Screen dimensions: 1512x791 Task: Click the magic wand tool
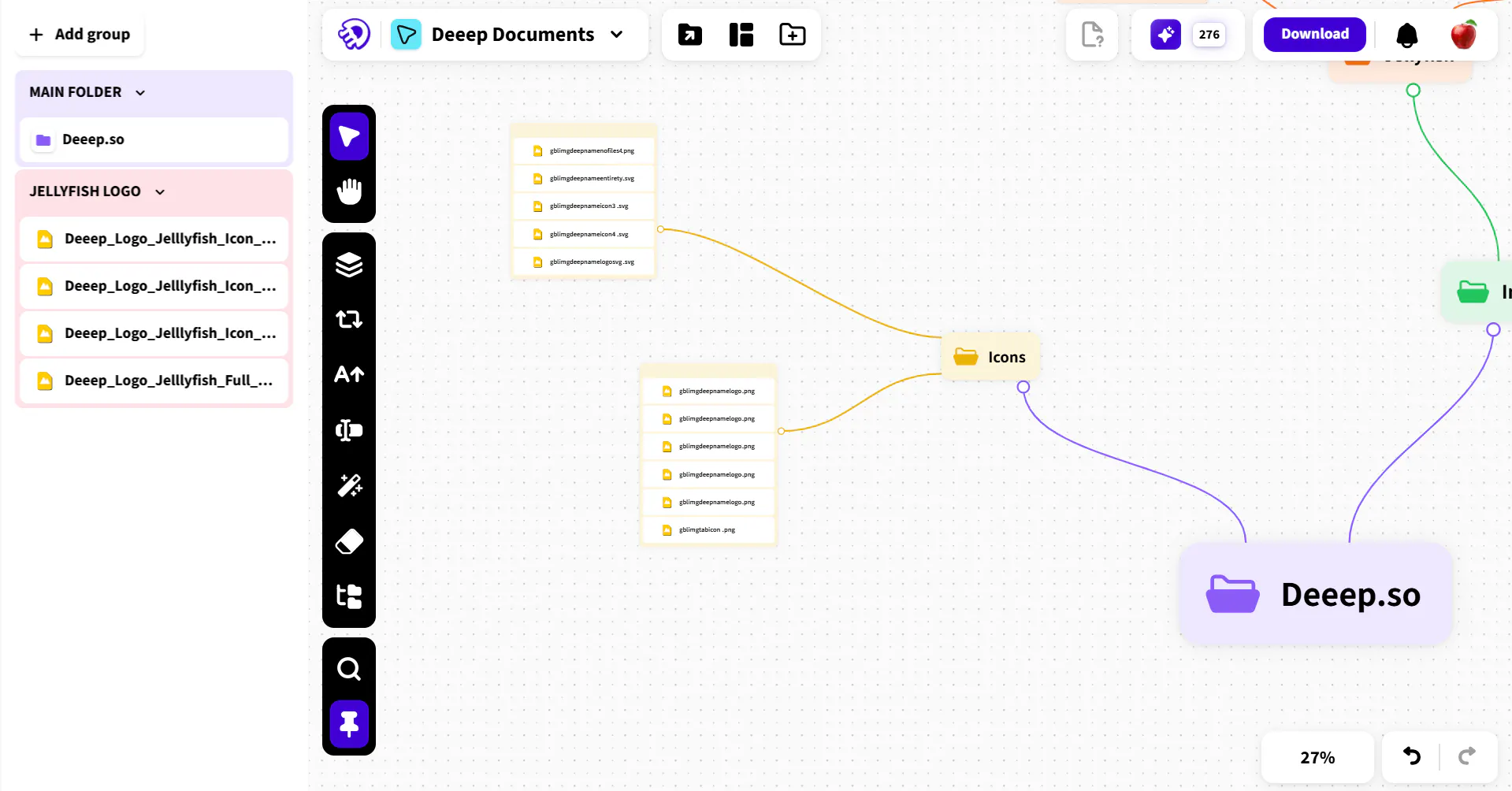349,485
